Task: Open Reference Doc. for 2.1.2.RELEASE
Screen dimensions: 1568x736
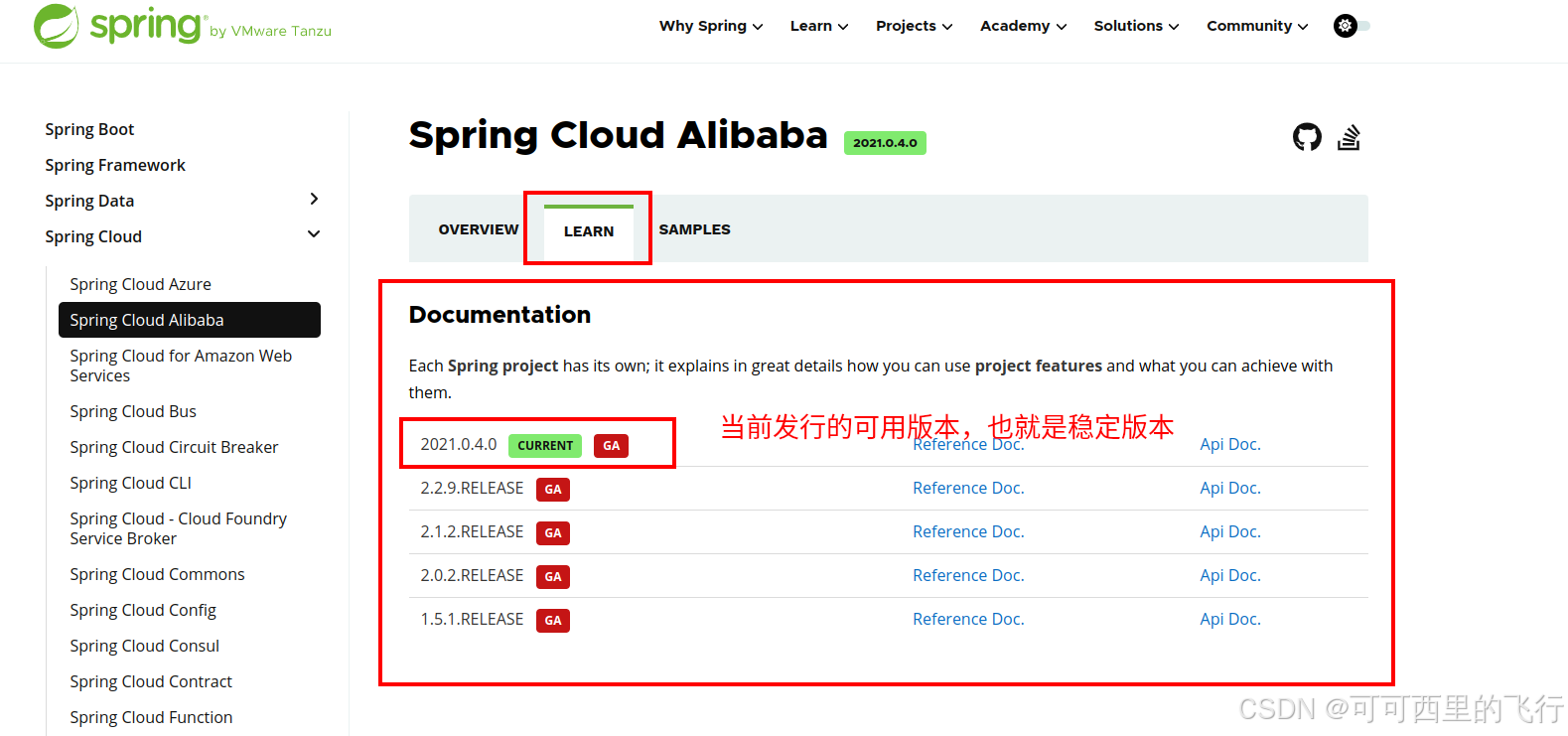Action: point(968,531)
